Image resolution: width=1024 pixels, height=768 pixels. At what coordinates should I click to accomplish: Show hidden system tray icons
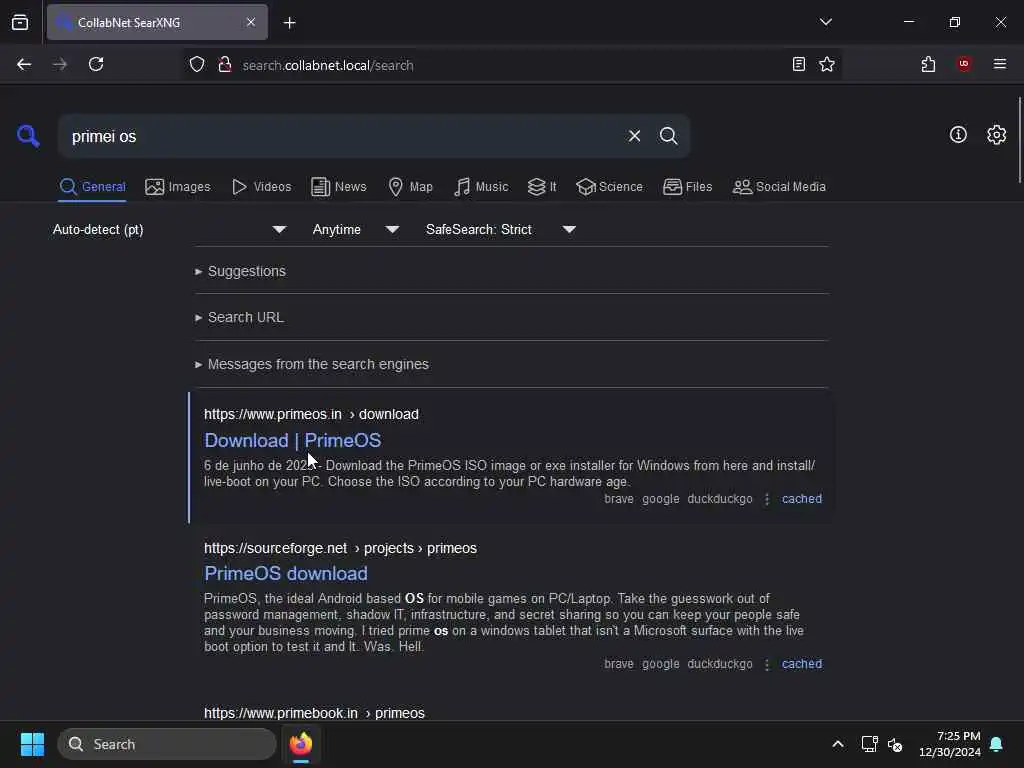click(838, 744)
